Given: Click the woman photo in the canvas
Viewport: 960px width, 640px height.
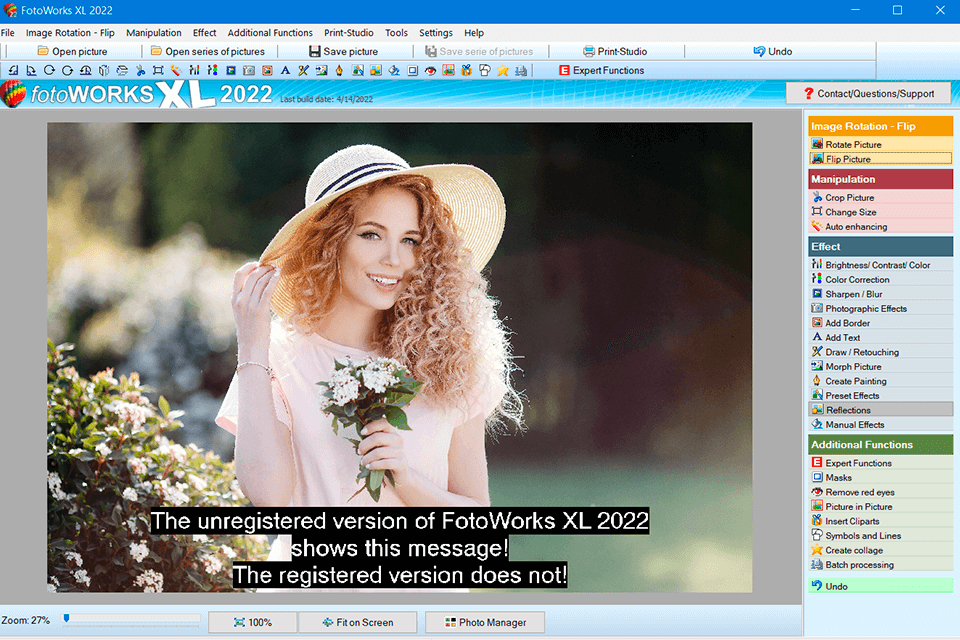Looking at the screenshot, I should pos(400,357).
